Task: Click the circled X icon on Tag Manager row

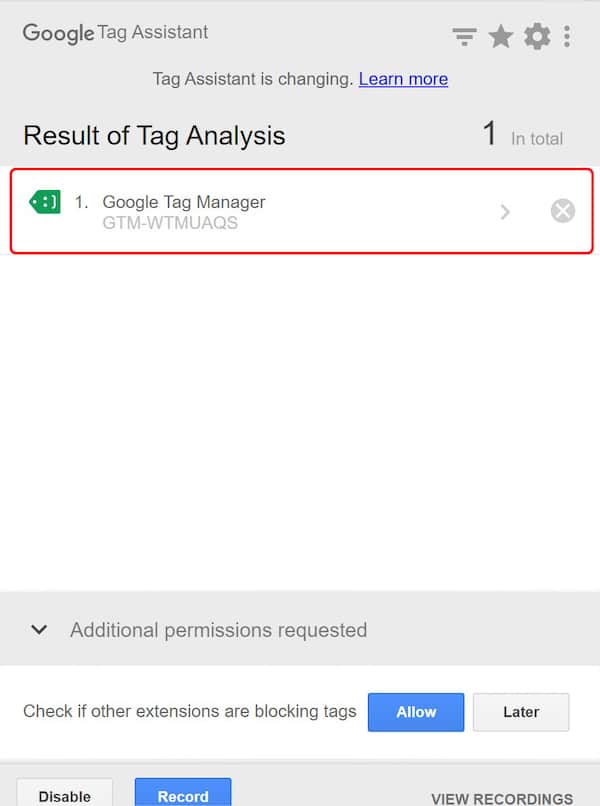Action: (563, 211)
